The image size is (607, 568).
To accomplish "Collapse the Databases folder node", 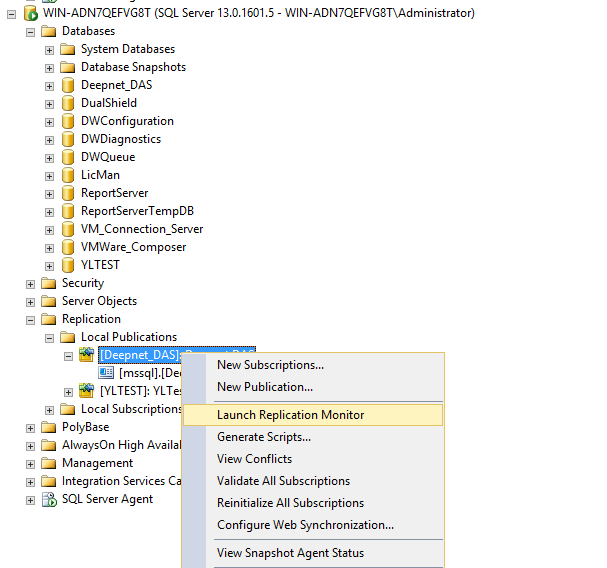I will pyautogui.click(x=30, y=31).
